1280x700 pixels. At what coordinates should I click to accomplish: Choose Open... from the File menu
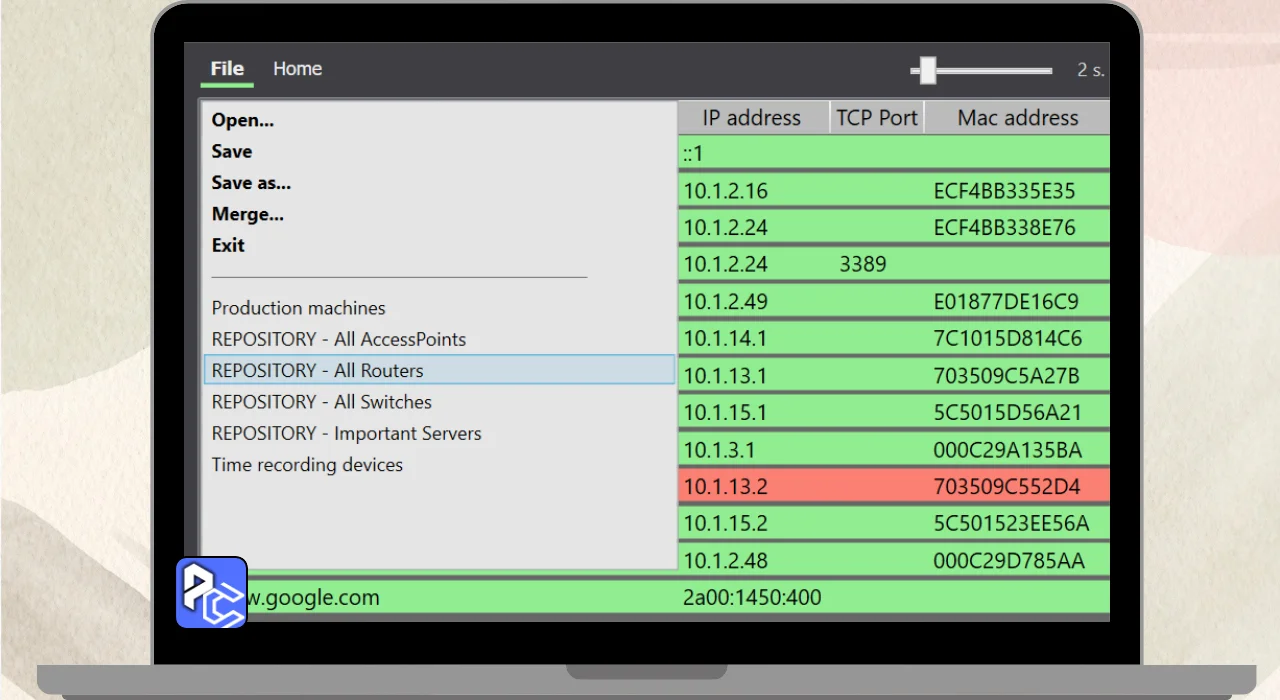click(x=243, y=120)
